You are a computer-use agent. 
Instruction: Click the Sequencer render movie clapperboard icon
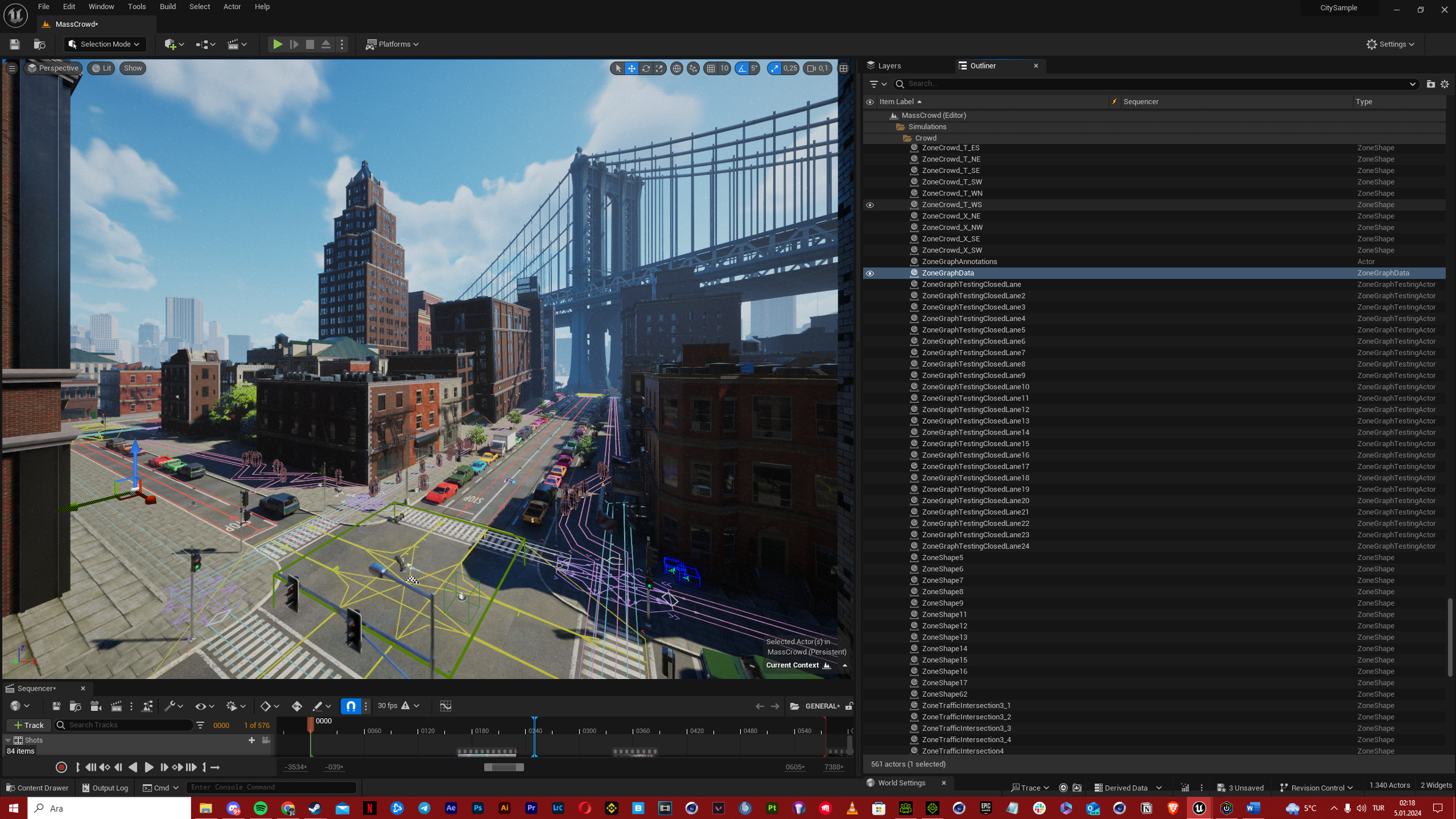(116, 706)
